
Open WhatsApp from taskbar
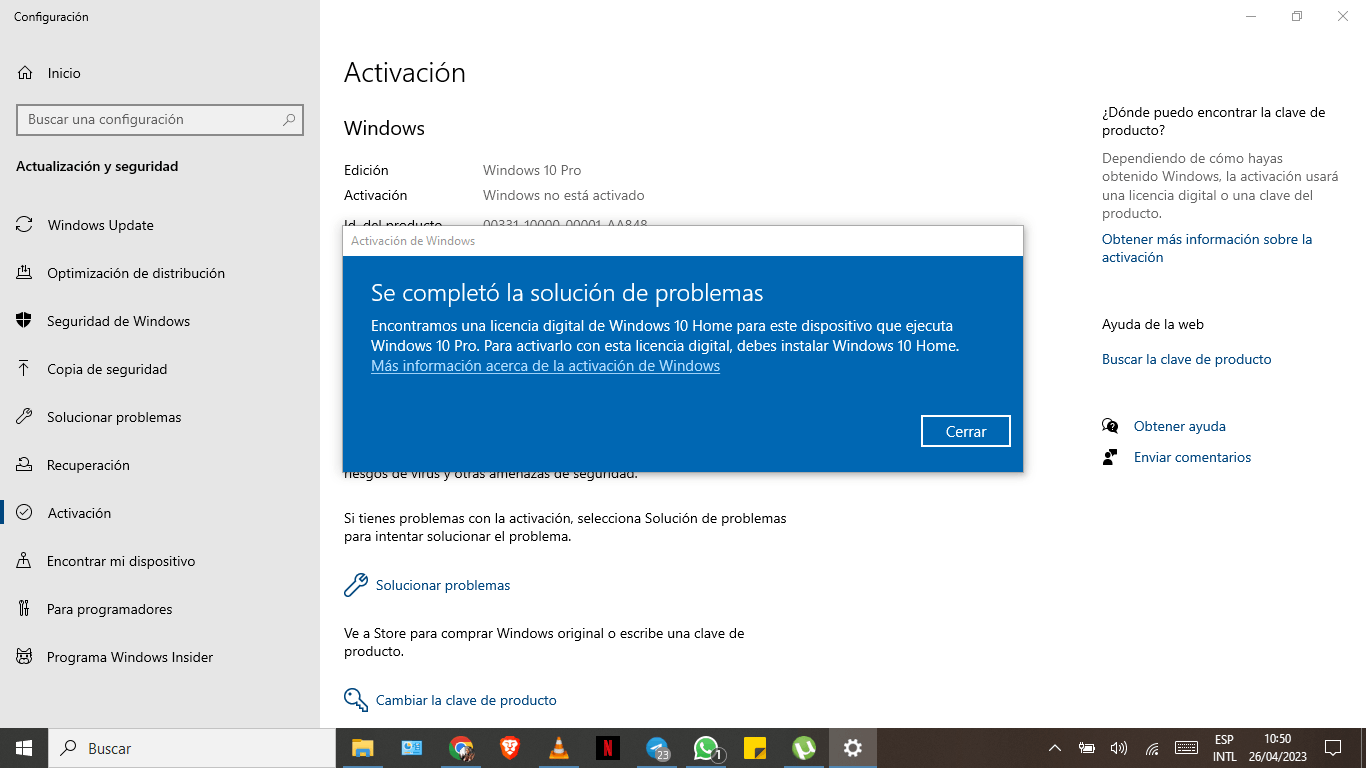pyautogui.click(x=706, y=748)
